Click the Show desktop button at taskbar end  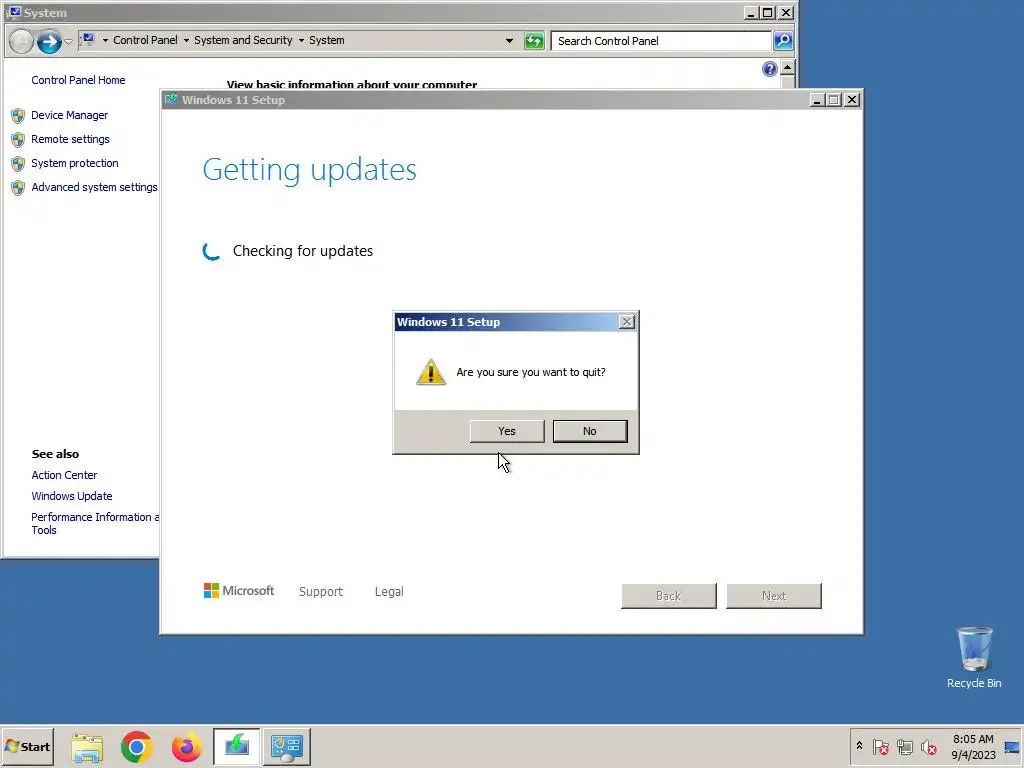(x=1013, y=746)
